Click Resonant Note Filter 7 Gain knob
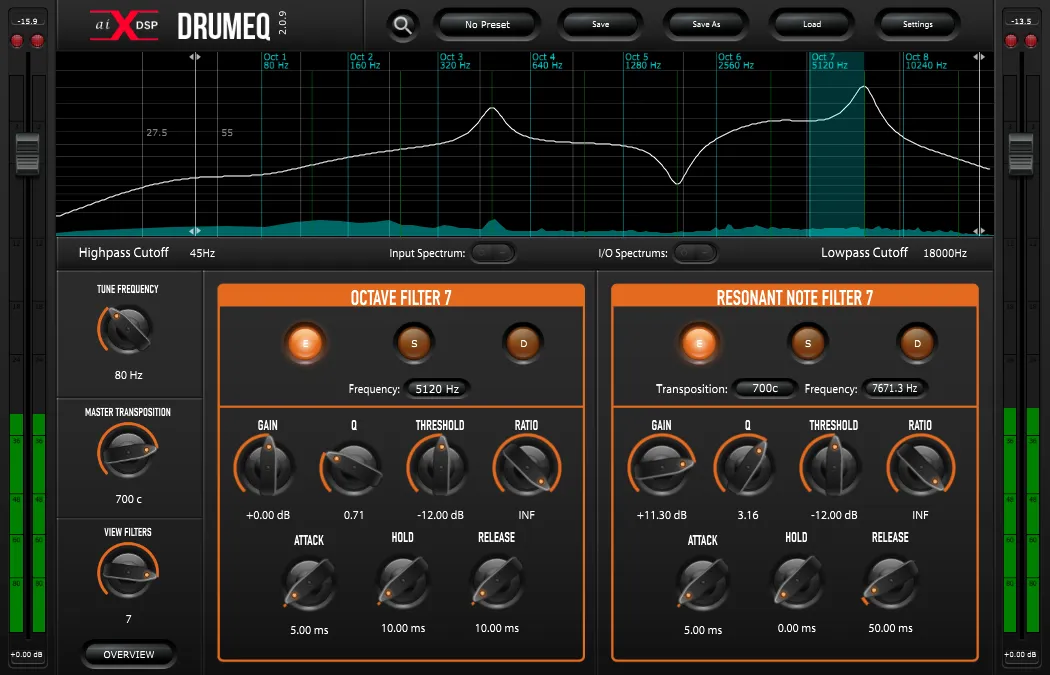This screenshot has width=1050, height=675. click(661, 466)
